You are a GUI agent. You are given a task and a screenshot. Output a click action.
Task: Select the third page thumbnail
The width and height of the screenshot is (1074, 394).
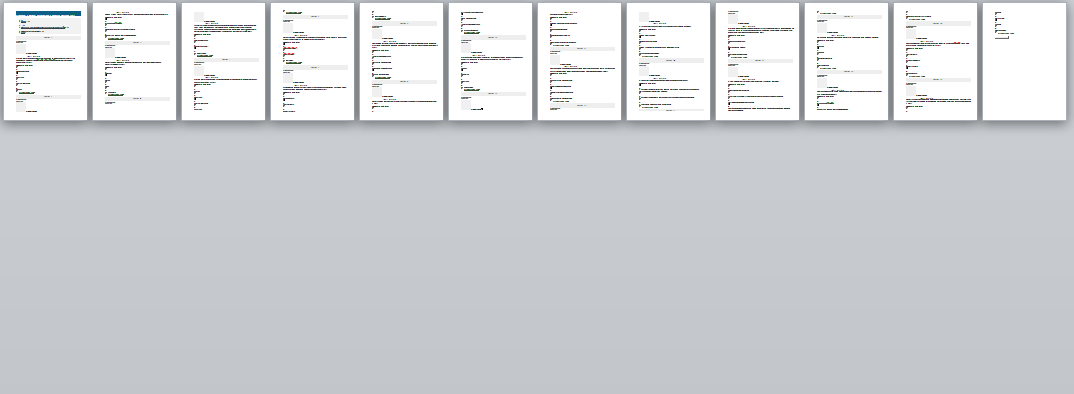click(223, 62)
